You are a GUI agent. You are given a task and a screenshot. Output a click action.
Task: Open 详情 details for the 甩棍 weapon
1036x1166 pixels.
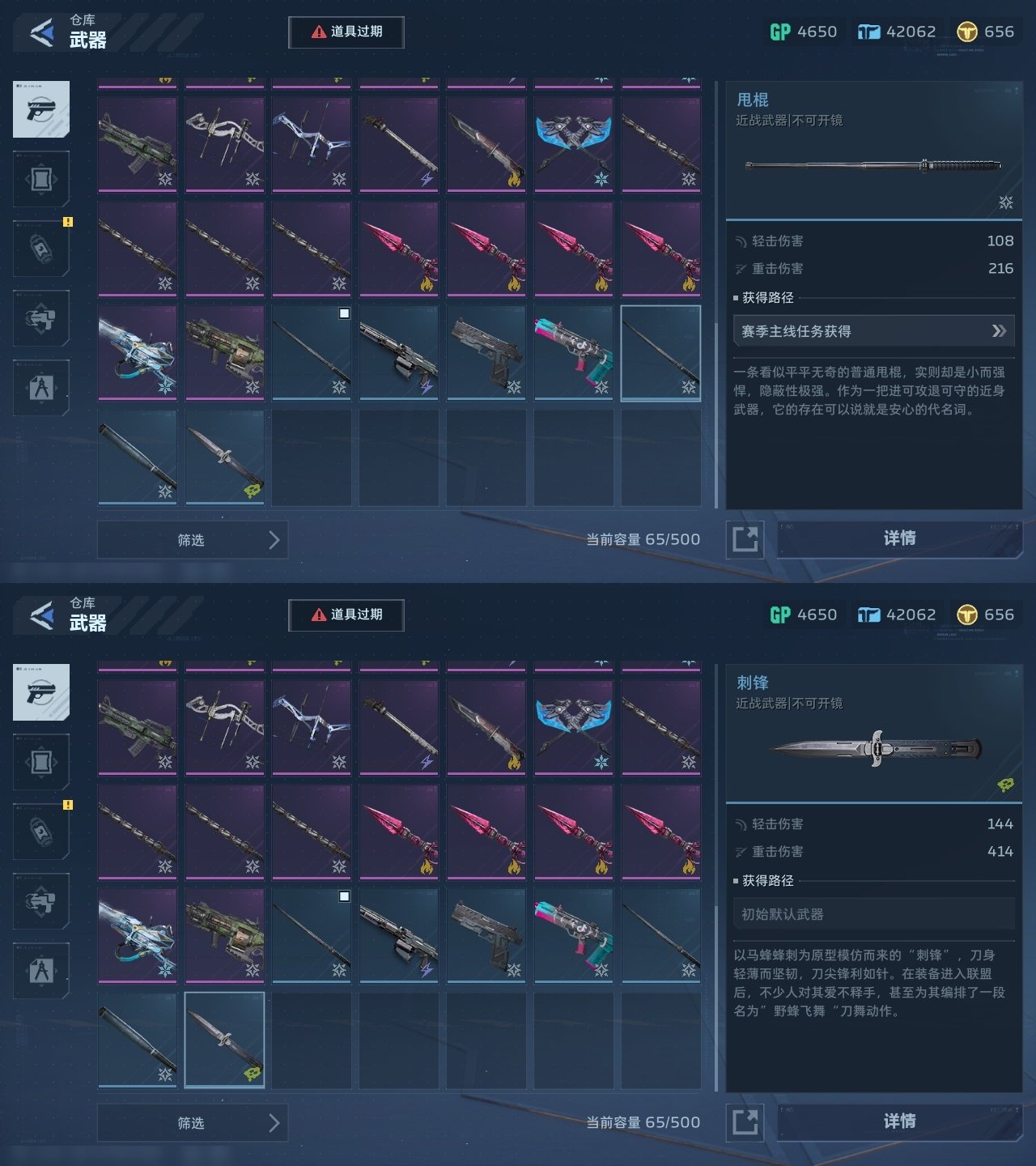point(899,538)
